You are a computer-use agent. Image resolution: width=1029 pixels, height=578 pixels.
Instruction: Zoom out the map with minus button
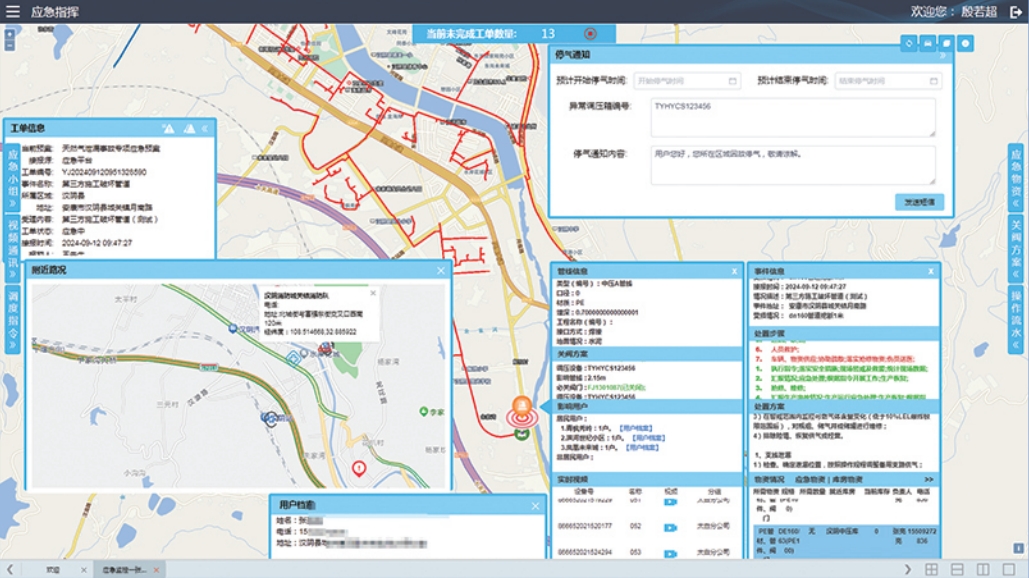coord(9,45)
